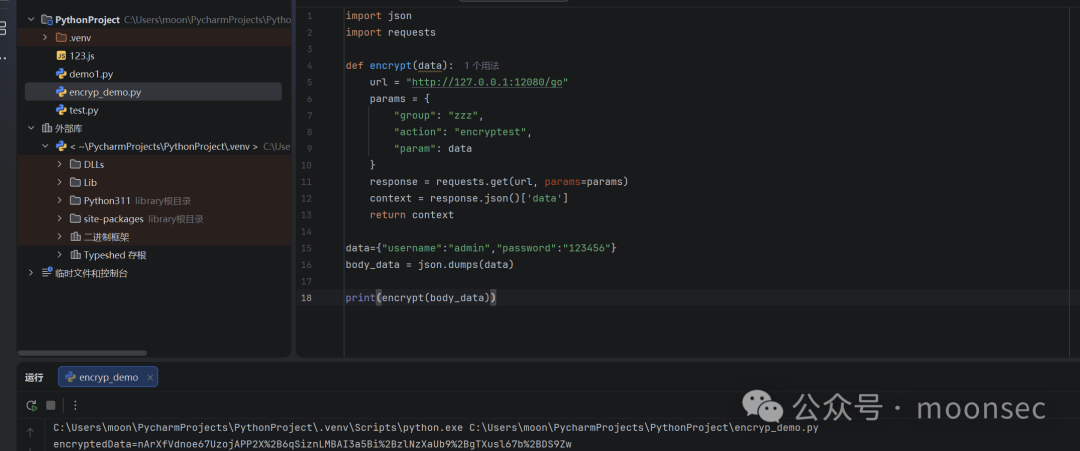Select 123.js in project tree
The height and width of the screenshot is (451, 1080).
(82, 56)
